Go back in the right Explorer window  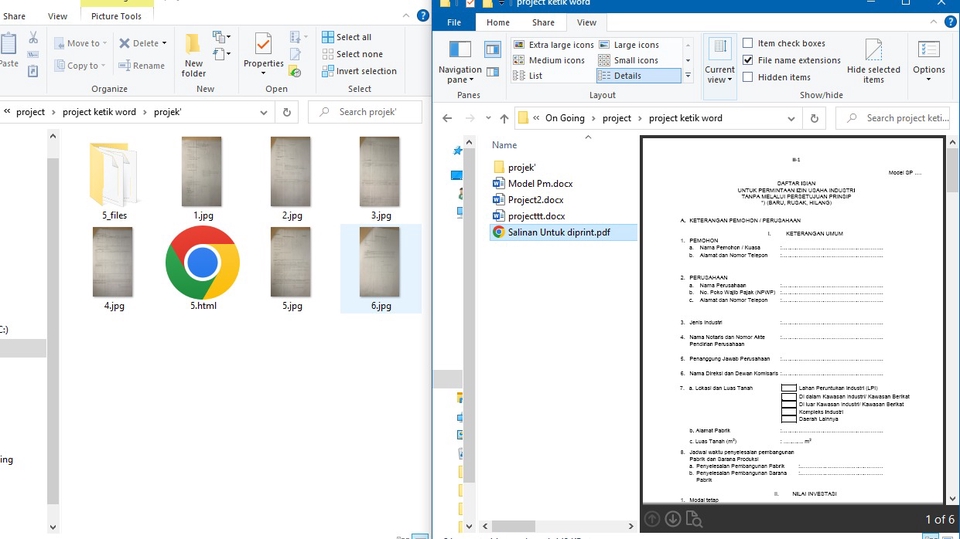(448, 118)
